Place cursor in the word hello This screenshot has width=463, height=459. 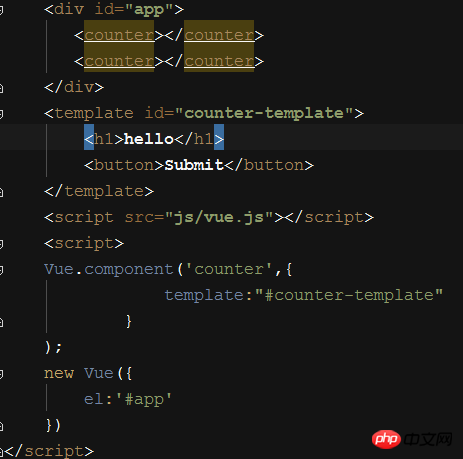coord(149,139)
